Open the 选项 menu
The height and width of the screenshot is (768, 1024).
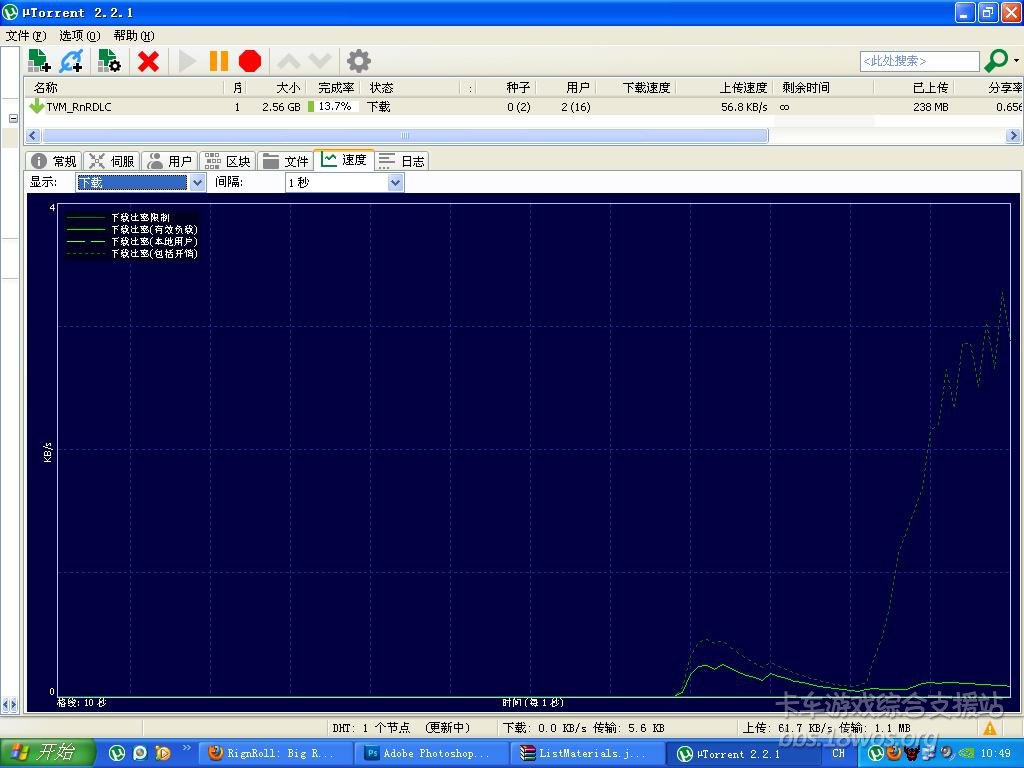coord(78,36)
